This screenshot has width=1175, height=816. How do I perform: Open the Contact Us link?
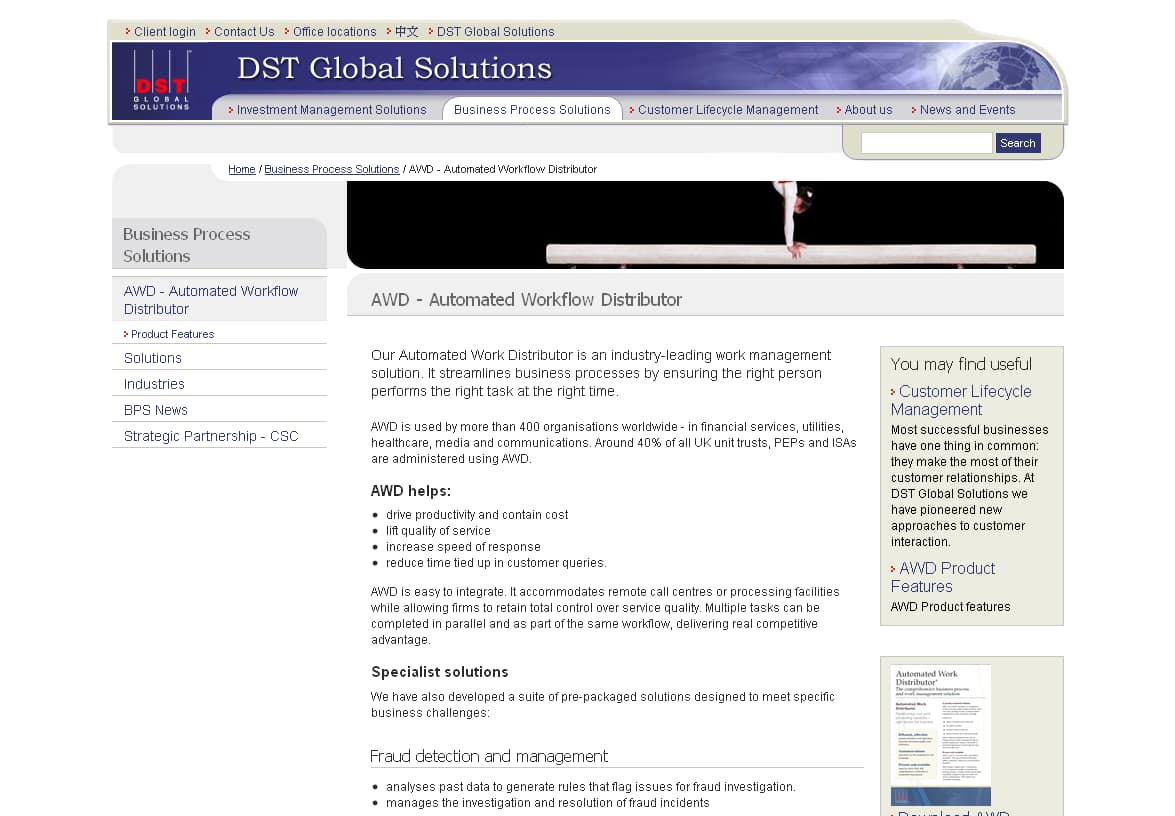coord(243,32)
